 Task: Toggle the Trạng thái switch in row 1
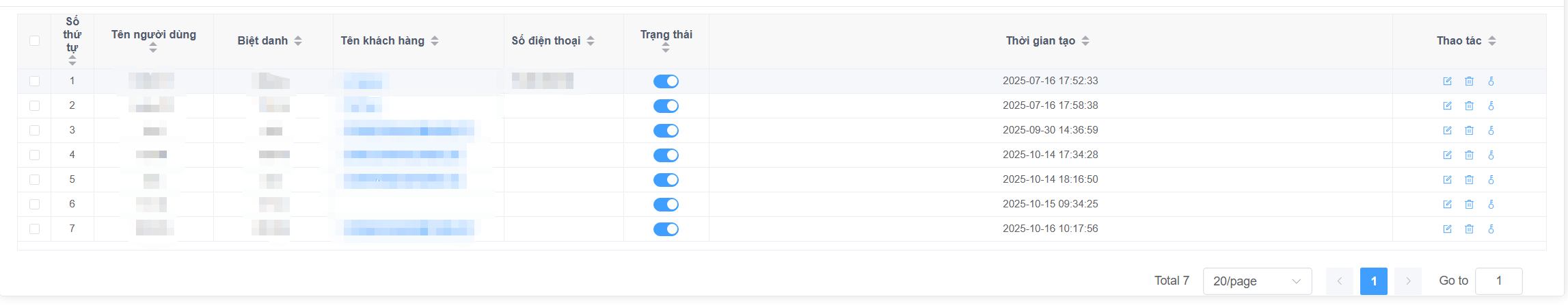[666, 81]
